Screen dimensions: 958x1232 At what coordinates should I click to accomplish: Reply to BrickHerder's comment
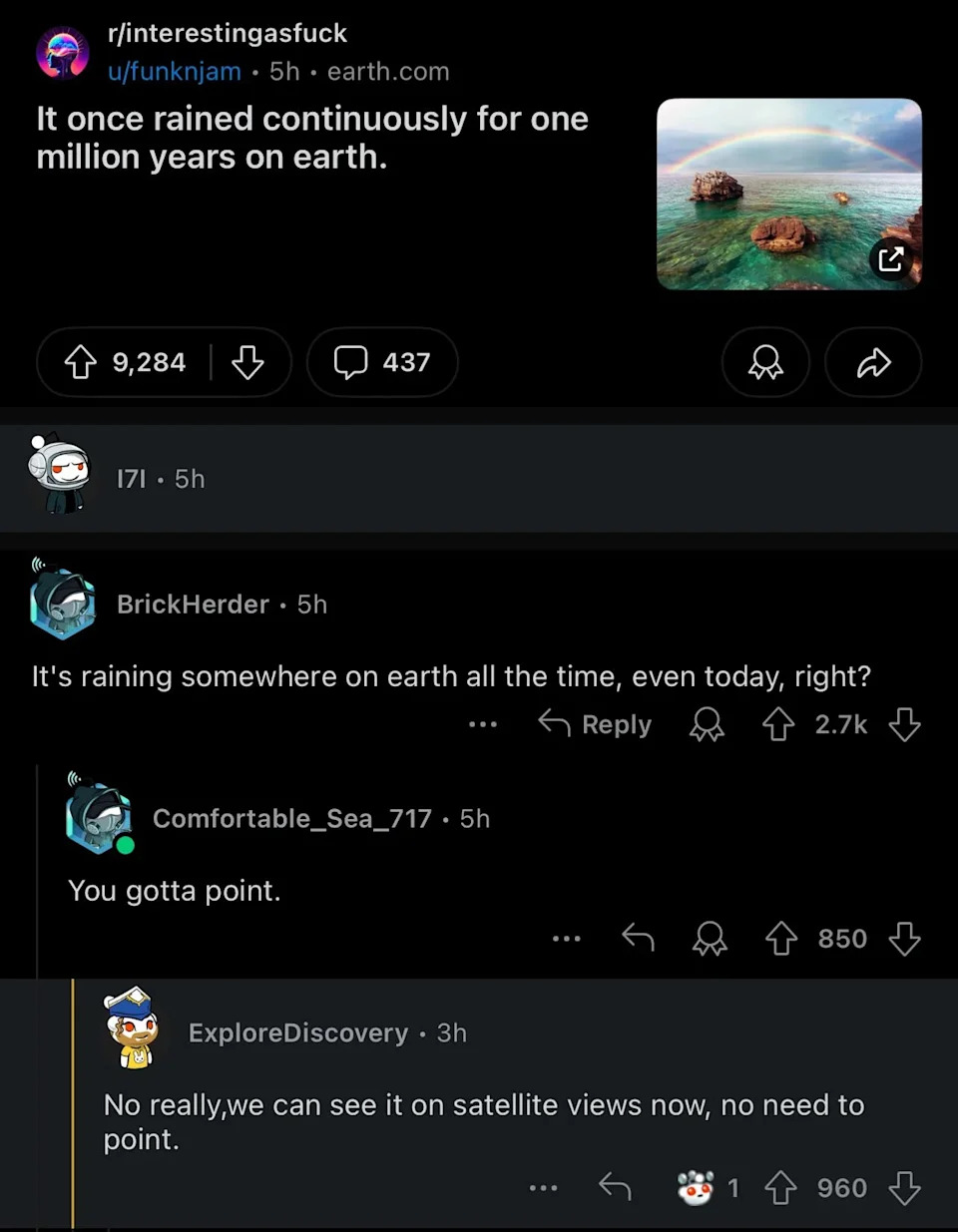(596, 724)
